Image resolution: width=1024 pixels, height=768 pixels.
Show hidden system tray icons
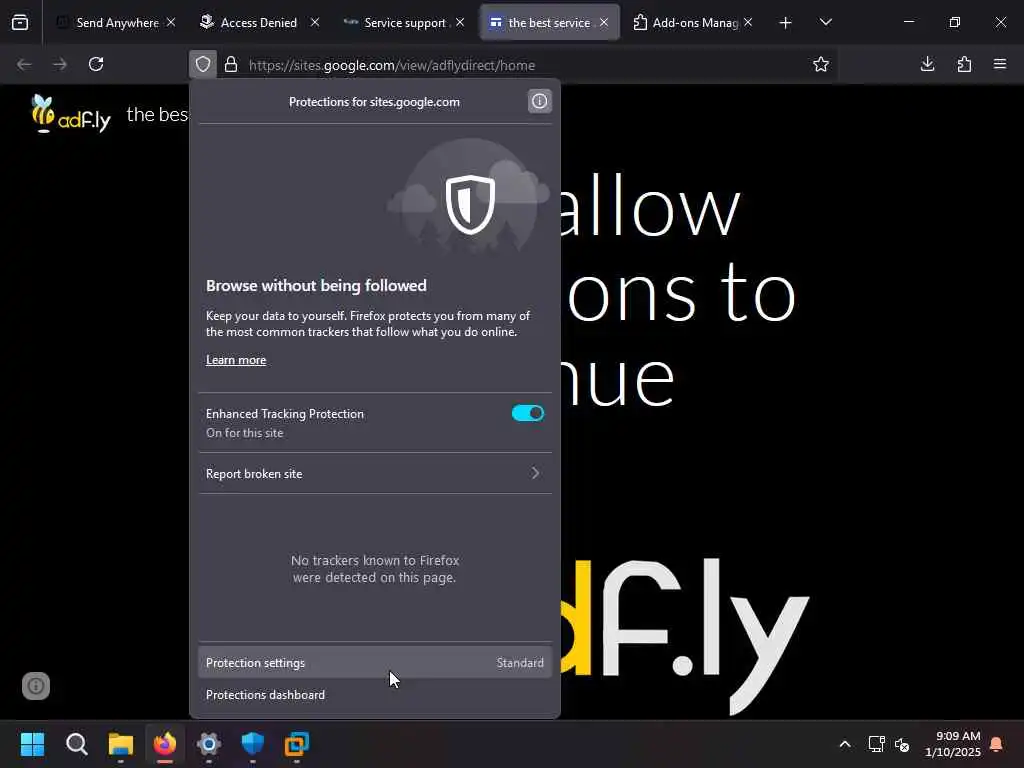pos(844,744)
